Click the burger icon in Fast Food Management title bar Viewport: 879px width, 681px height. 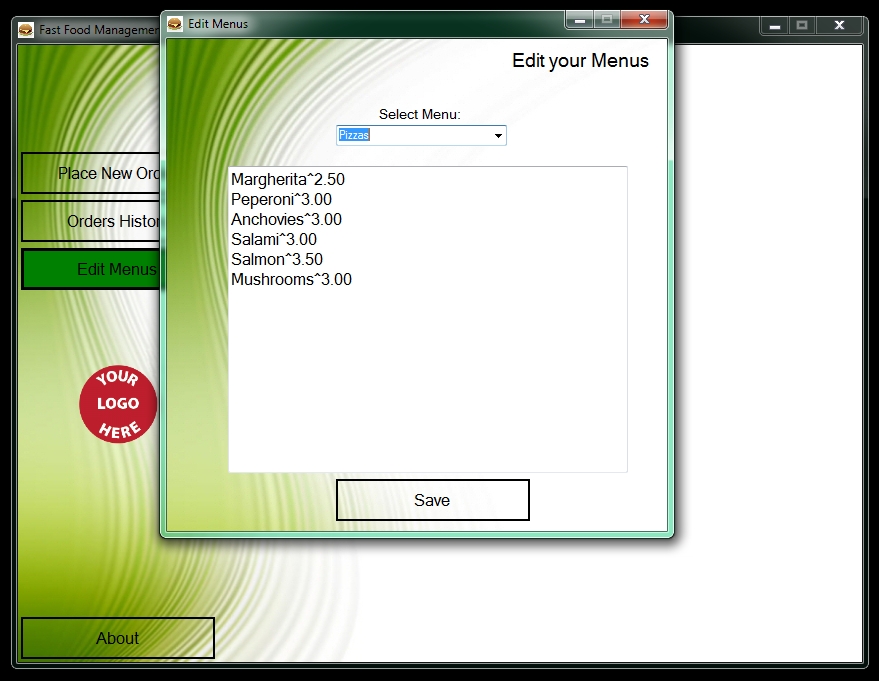click(26, 30)
